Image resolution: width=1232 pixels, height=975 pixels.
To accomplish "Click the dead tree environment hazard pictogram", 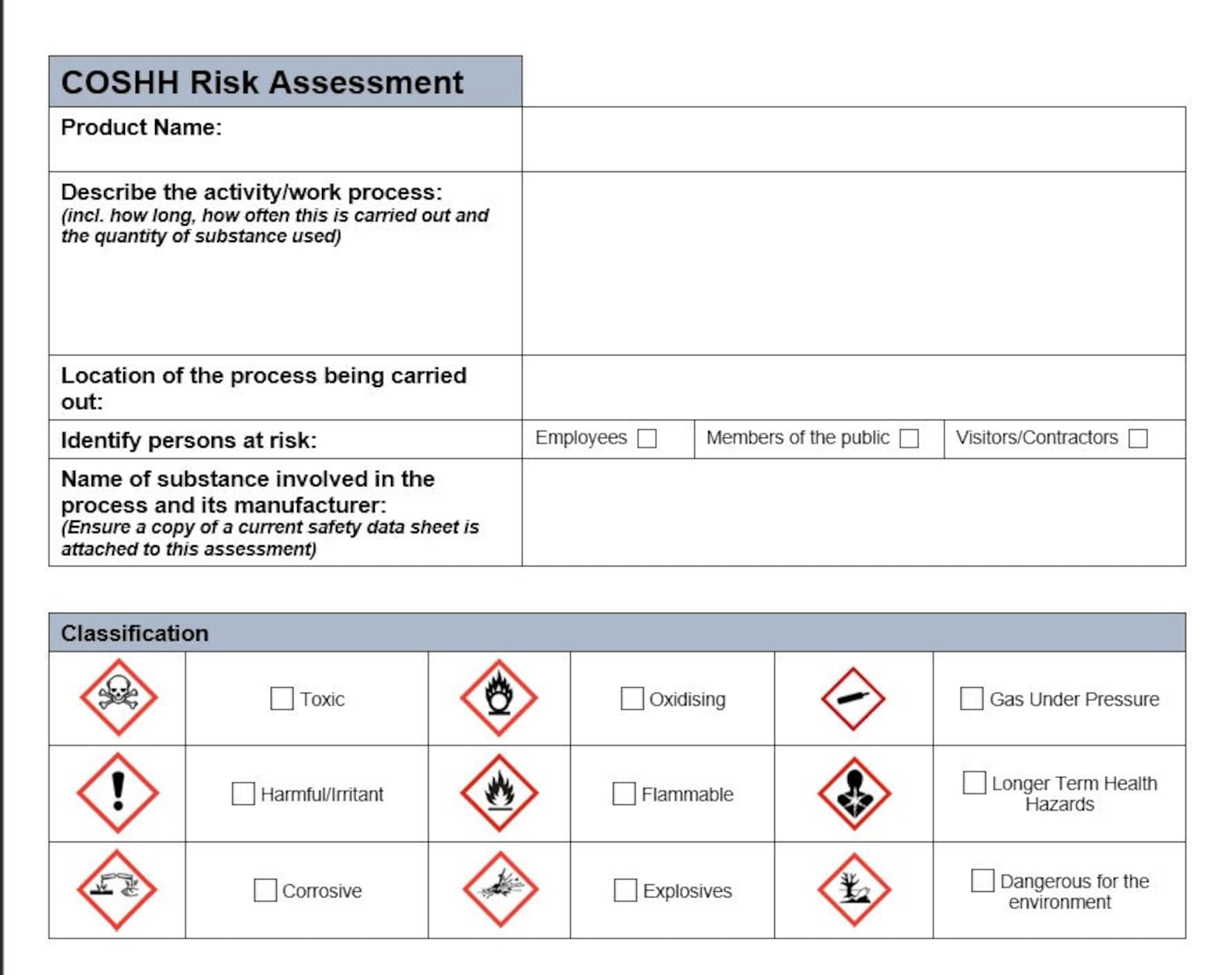I will (854, 889).
